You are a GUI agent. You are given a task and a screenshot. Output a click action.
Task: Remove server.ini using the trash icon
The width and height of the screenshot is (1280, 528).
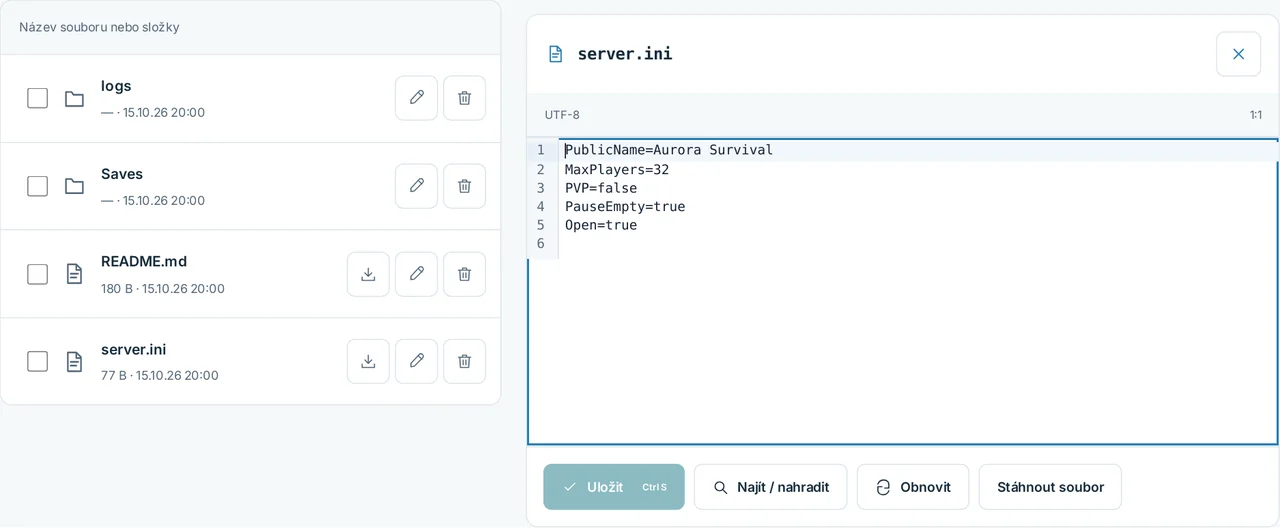tap(464, 361)
